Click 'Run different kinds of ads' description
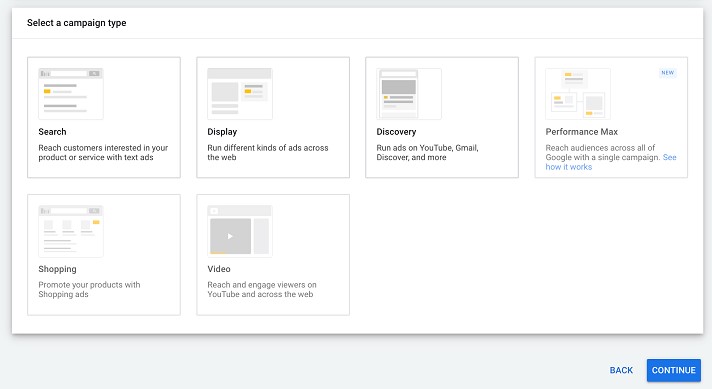This screenshot has height=389, width=712. pos(267,153)
